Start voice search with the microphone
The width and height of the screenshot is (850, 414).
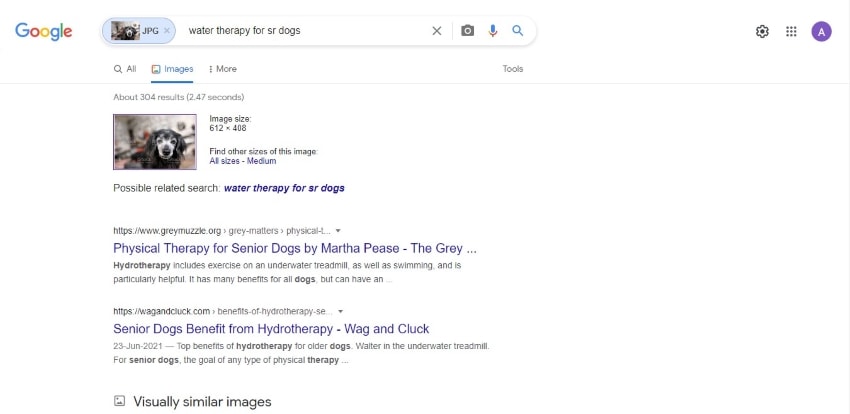(493, 31)
